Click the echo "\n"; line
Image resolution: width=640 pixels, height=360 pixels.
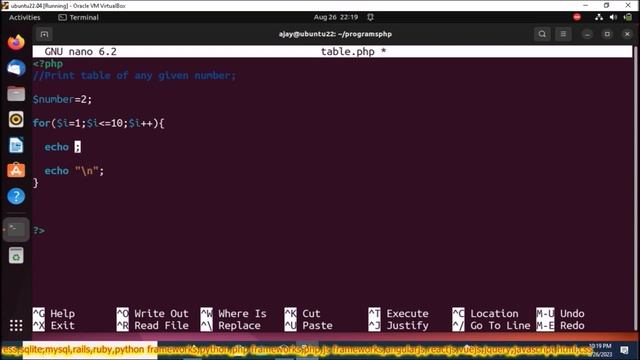74,171
